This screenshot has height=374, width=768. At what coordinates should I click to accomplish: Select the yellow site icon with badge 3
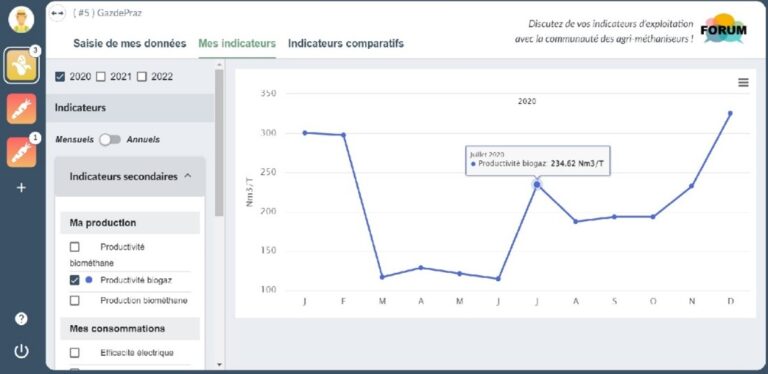click(x=21, y=66)
